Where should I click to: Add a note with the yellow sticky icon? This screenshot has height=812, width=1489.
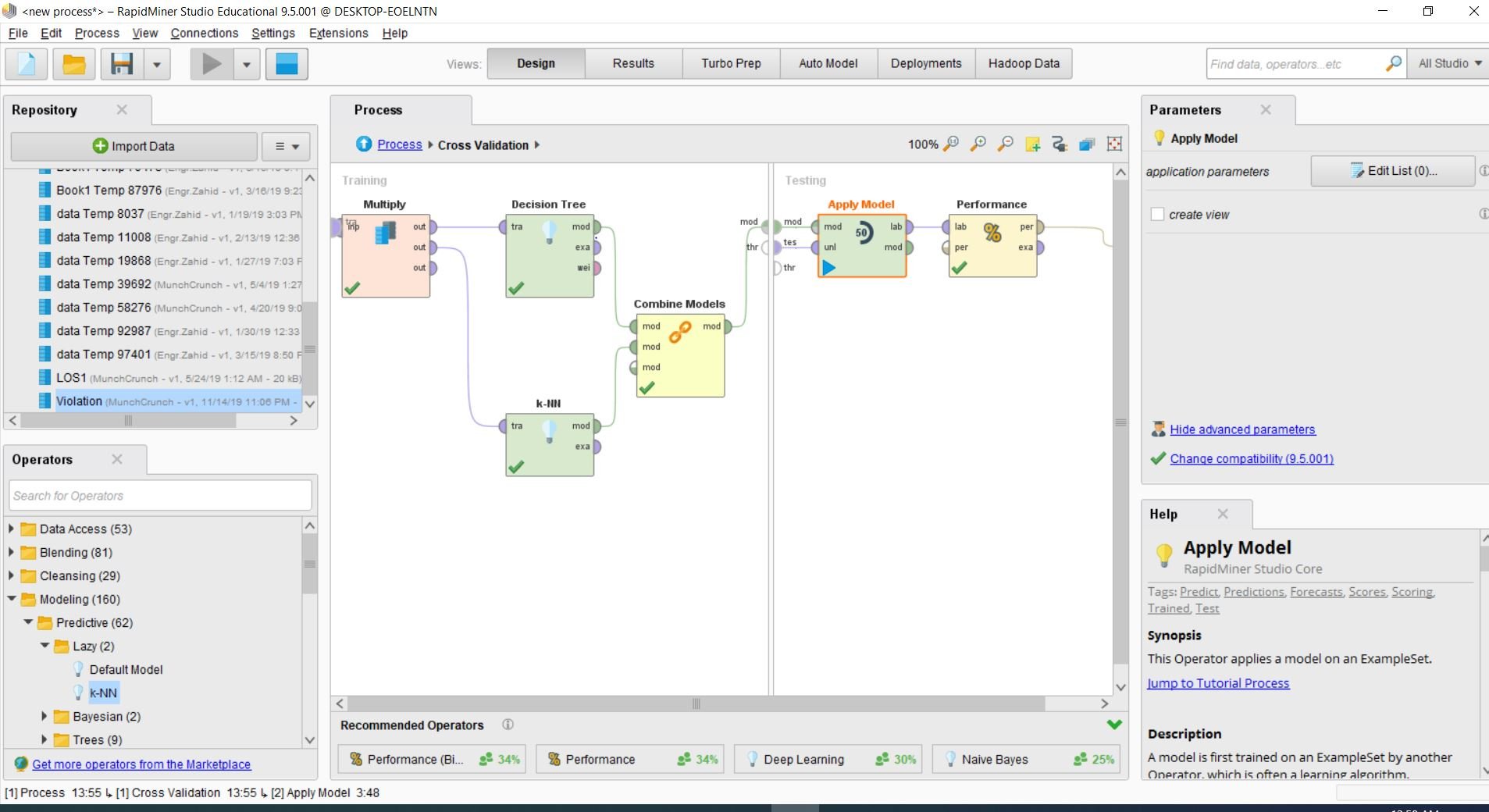click(1032, 144)
